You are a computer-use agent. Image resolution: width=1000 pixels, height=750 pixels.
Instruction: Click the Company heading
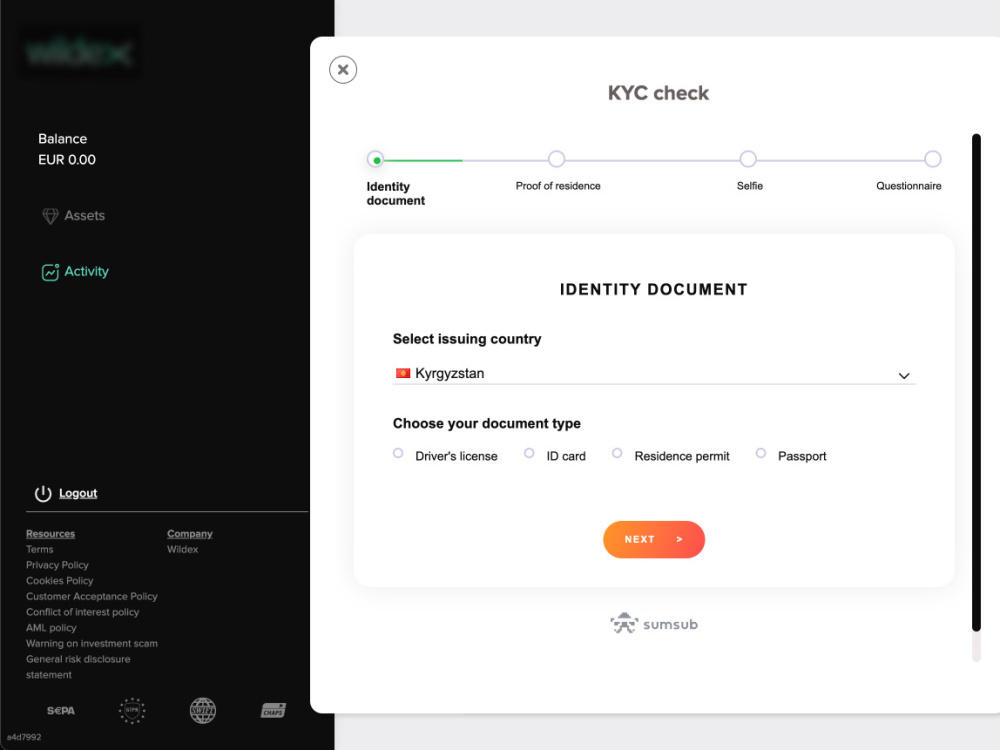point(189,534)
